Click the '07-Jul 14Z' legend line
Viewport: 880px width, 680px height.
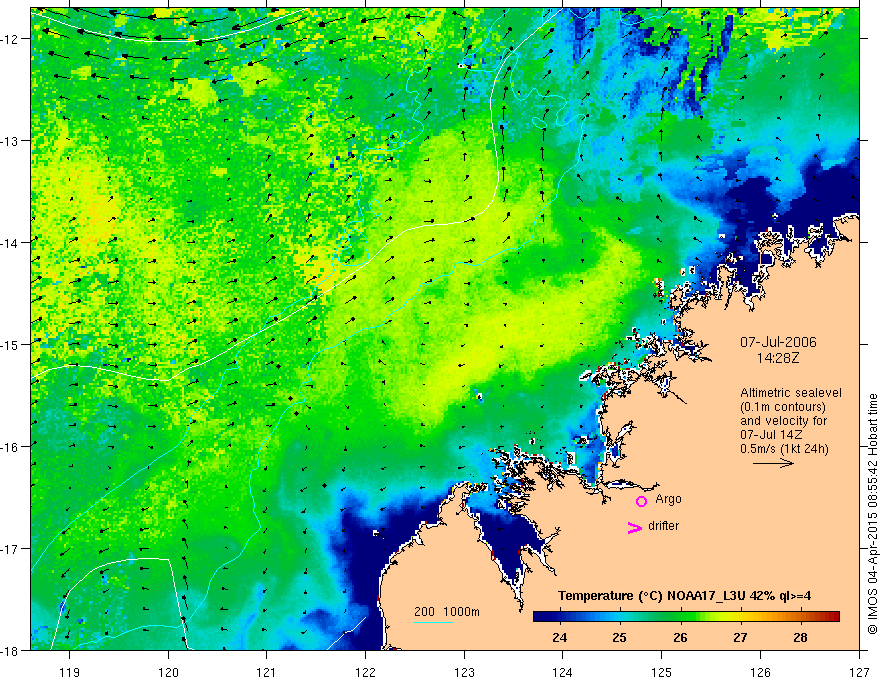771,435
